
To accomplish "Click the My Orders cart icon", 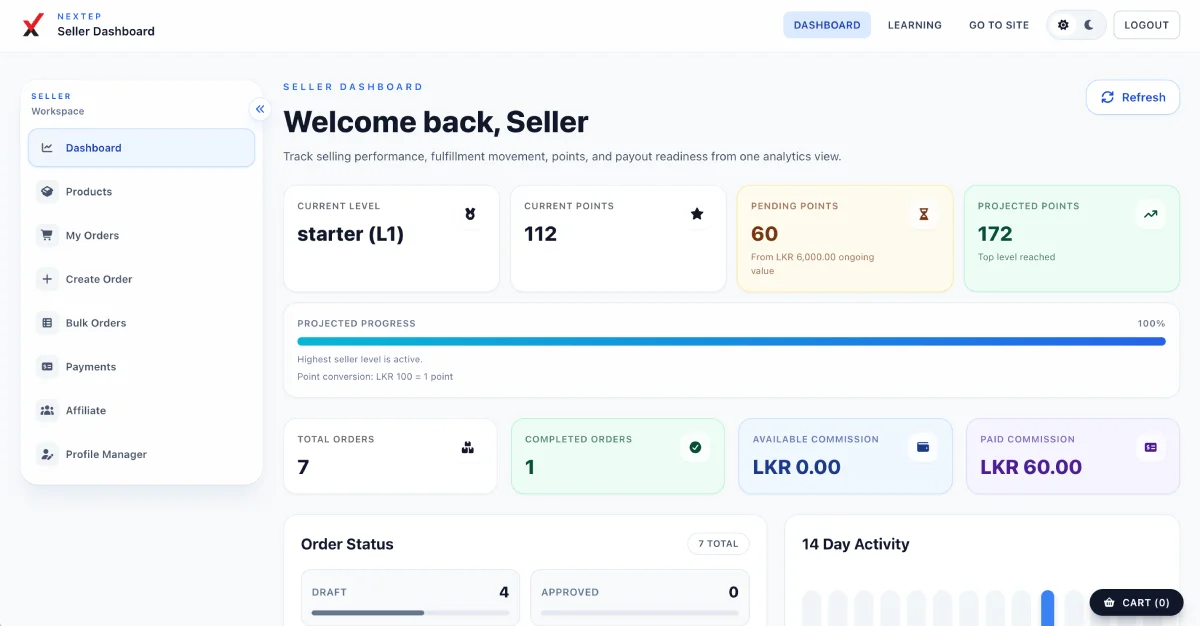I will click(x=47, y=236).
